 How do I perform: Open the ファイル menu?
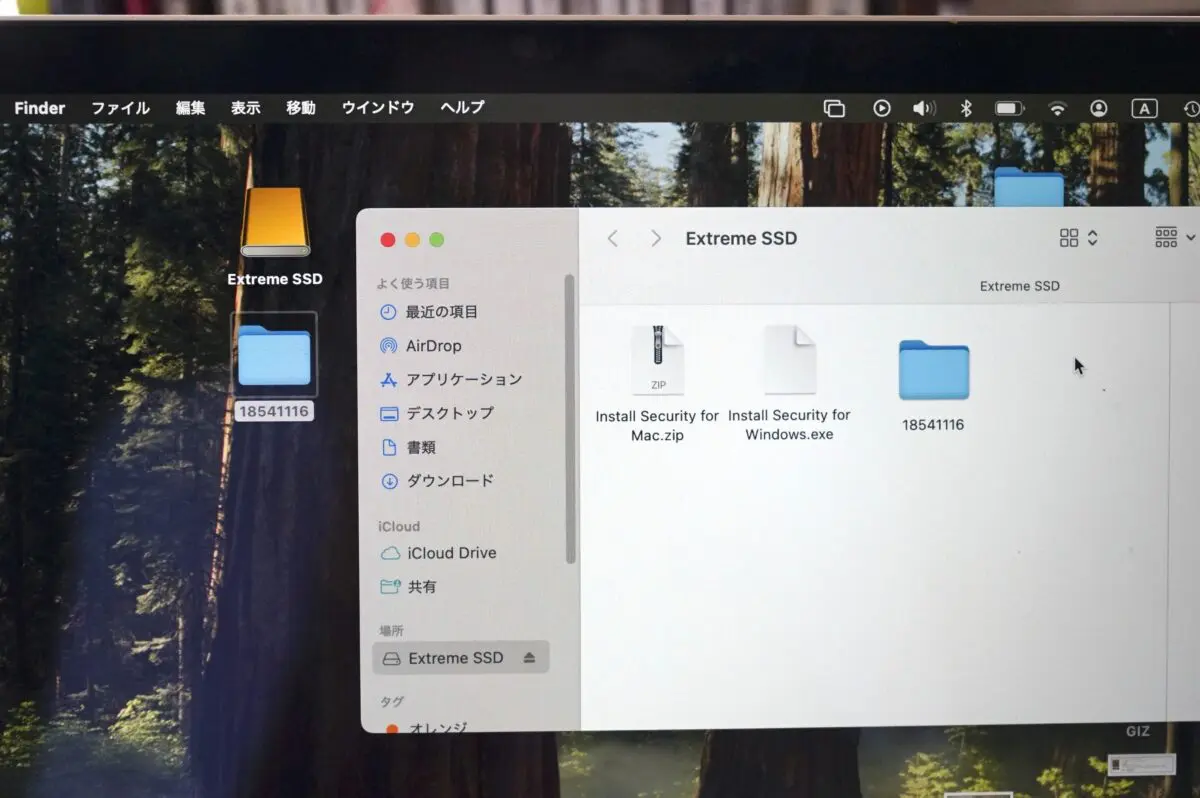click(x=120, y=108)
